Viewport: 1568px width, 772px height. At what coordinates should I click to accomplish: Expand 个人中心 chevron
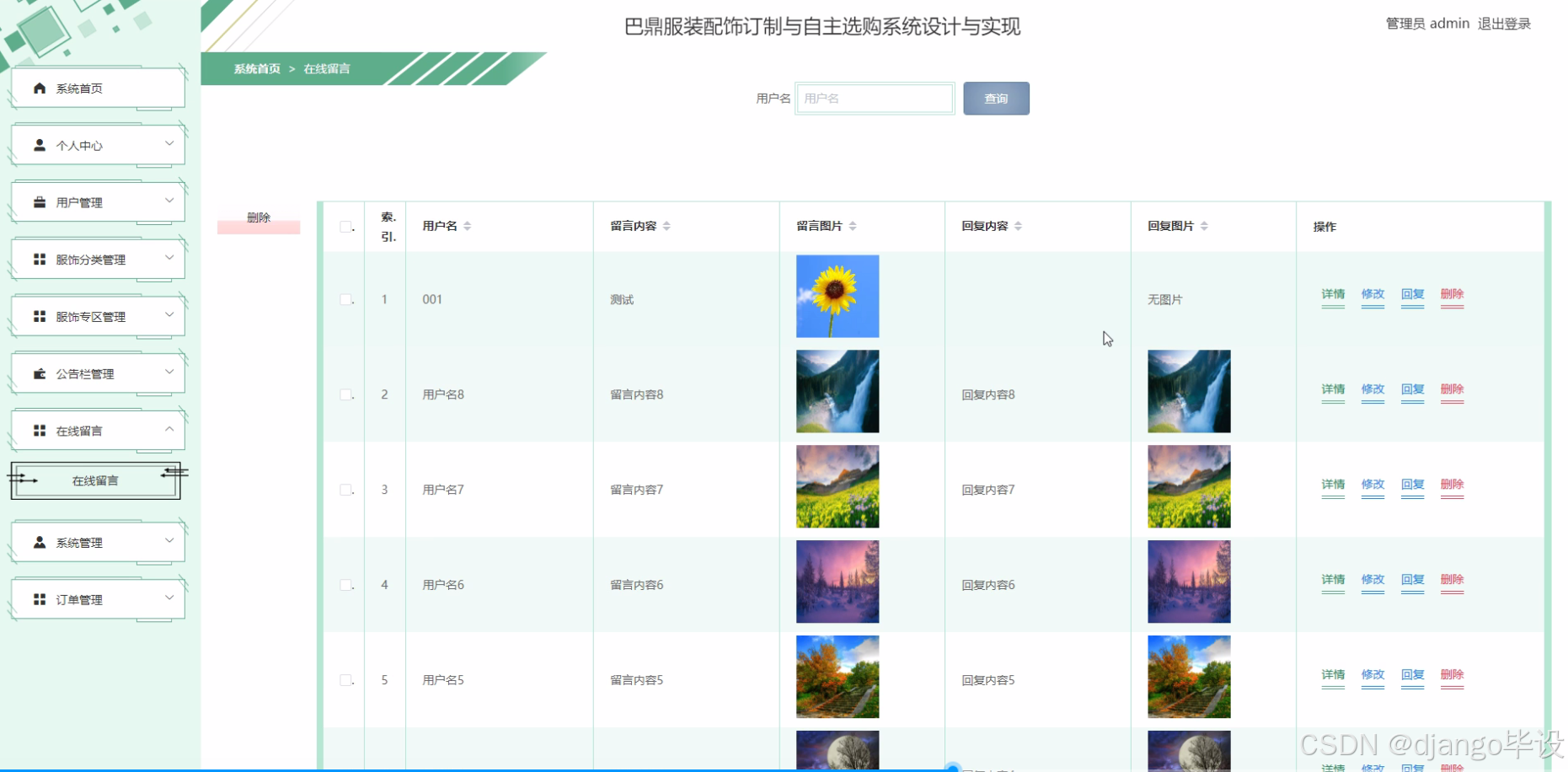pos(169,143)
